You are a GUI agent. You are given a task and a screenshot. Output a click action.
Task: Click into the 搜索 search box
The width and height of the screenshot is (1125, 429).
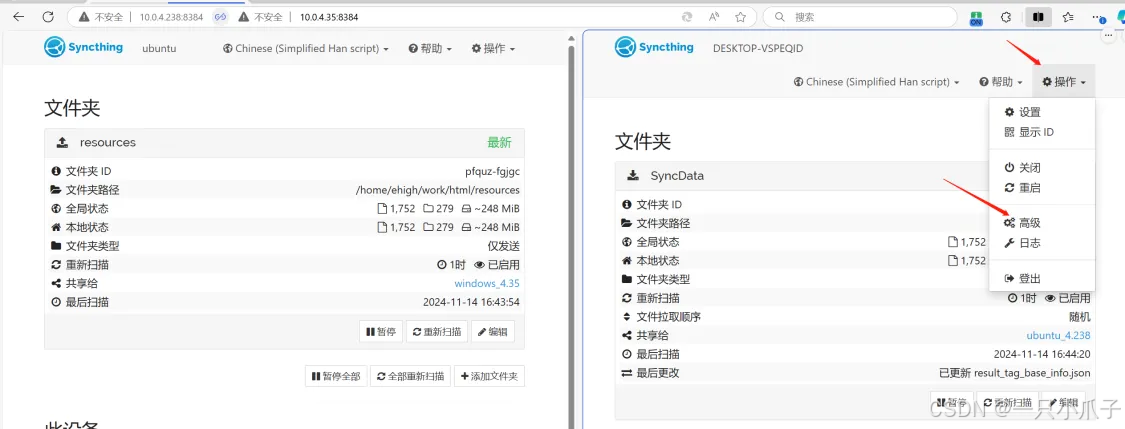coord(861,16)
